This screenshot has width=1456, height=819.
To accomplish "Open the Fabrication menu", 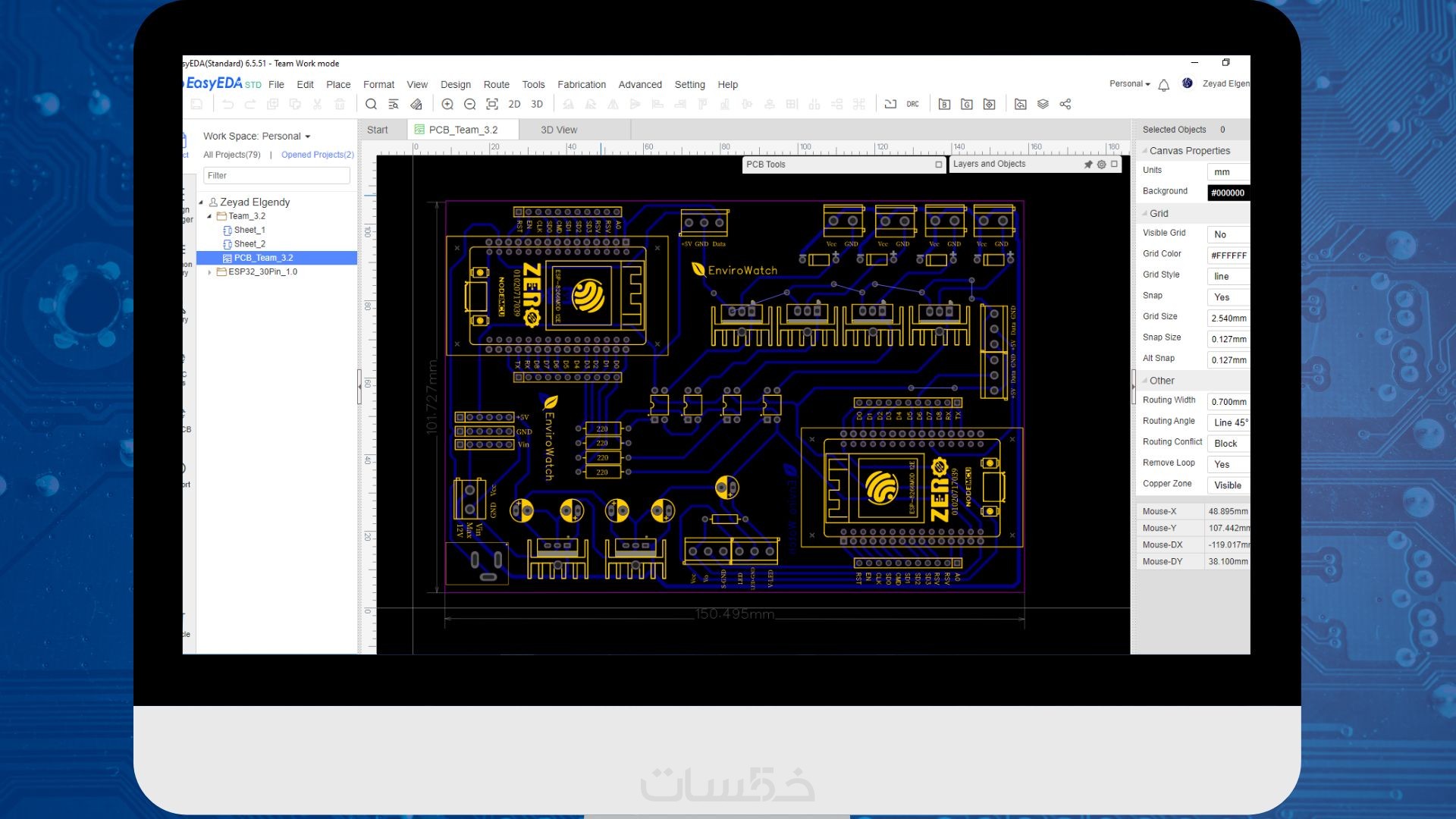I will (x=581, y=85).
